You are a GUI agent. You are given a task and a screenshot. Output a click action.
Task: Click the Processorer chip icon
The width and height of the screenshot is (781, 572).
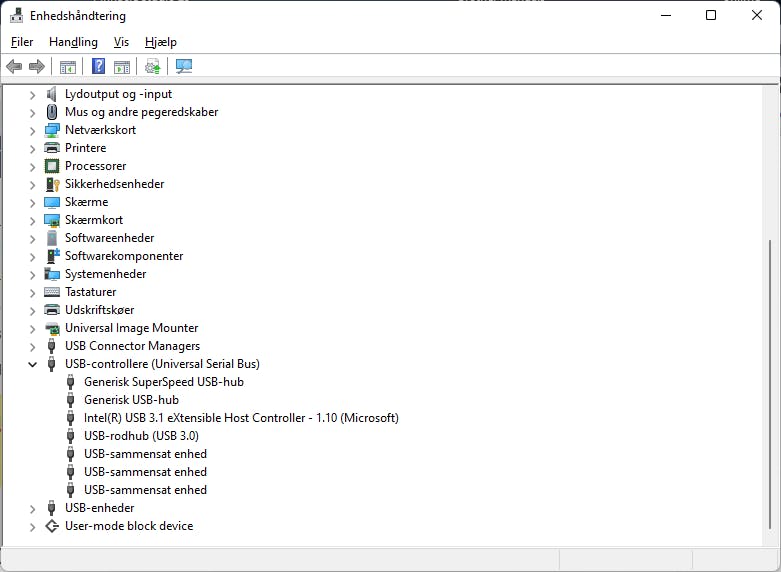pyautogui.click(x=51, y=166)
